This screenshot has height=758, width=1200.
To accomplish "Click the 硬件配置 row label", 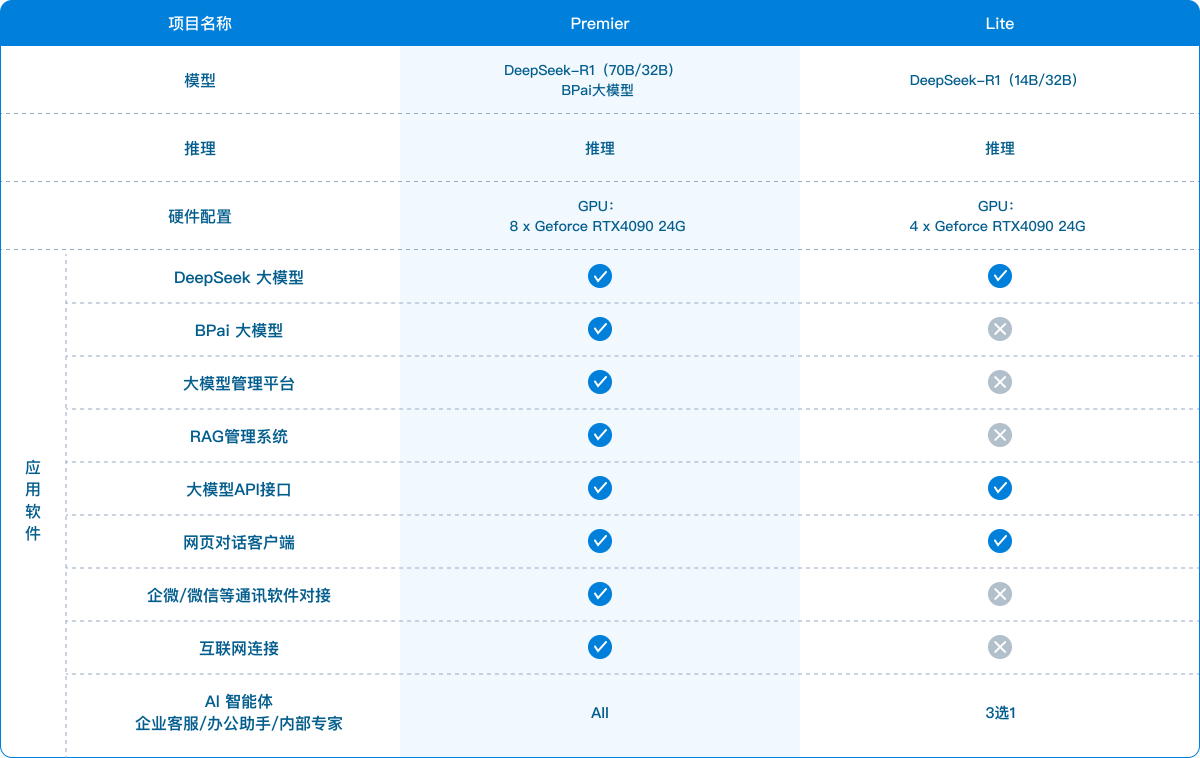I will click(x=200, y=216).
